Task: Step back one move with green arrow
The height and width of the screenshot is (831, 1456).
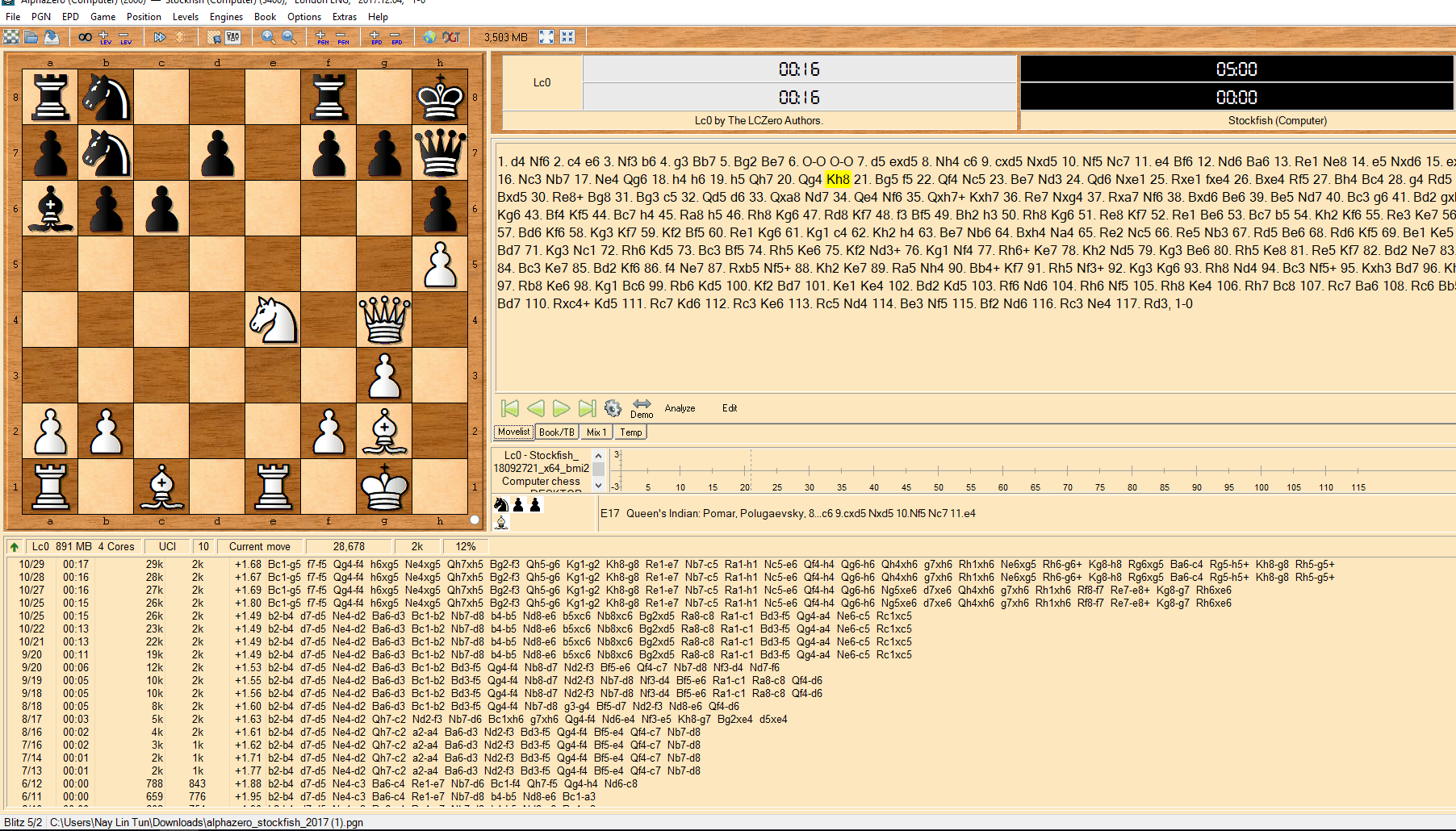Action: point(536,408)
